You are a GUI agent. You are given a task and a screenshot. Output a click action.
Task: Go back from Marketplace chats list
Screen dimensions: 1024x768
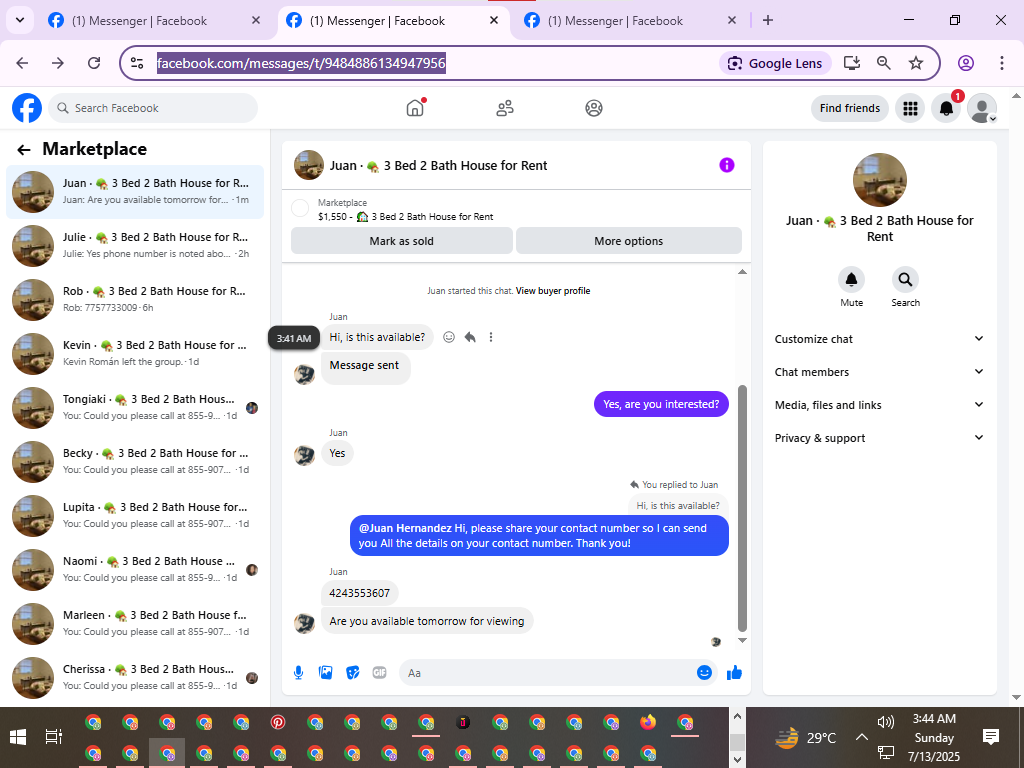click(24, 150)
